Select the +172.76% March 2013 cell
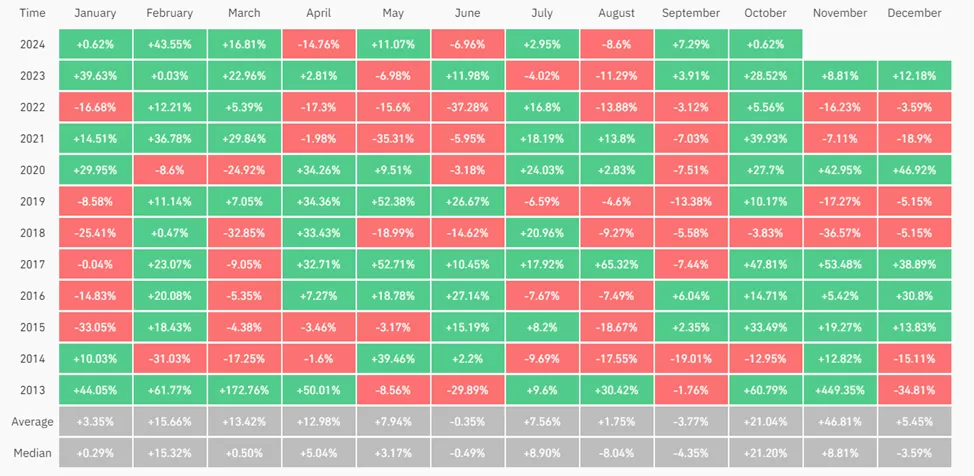 pyautogui.click(x=244, y=391)
